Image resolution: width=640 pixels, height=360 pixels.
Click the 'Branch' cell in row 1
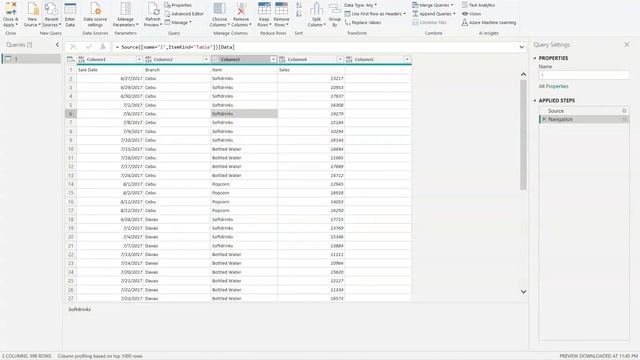177,70
